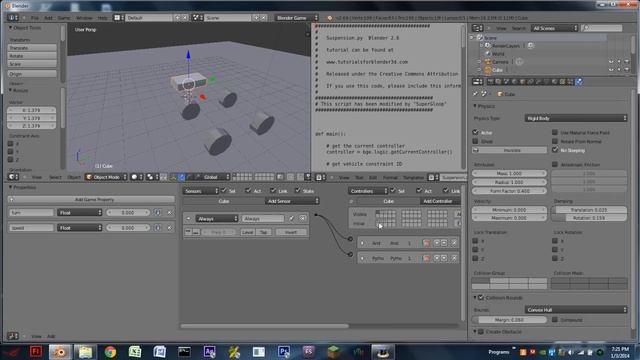Click the World icon in outliner
The image size is (640, 360).
[x=488, y=54]
